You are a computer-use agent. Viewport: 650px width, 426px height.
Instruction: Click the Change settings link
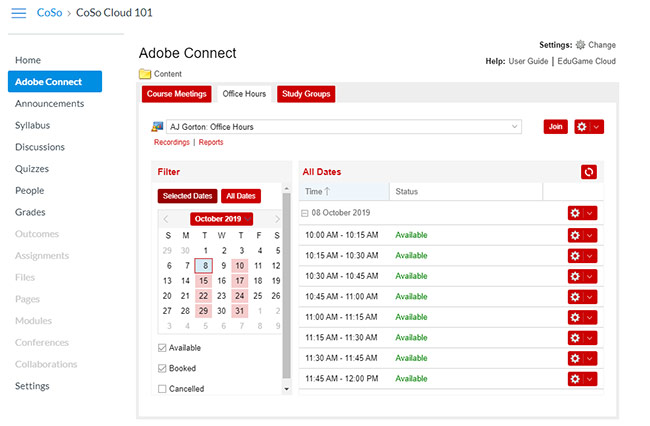coord(601,45)
